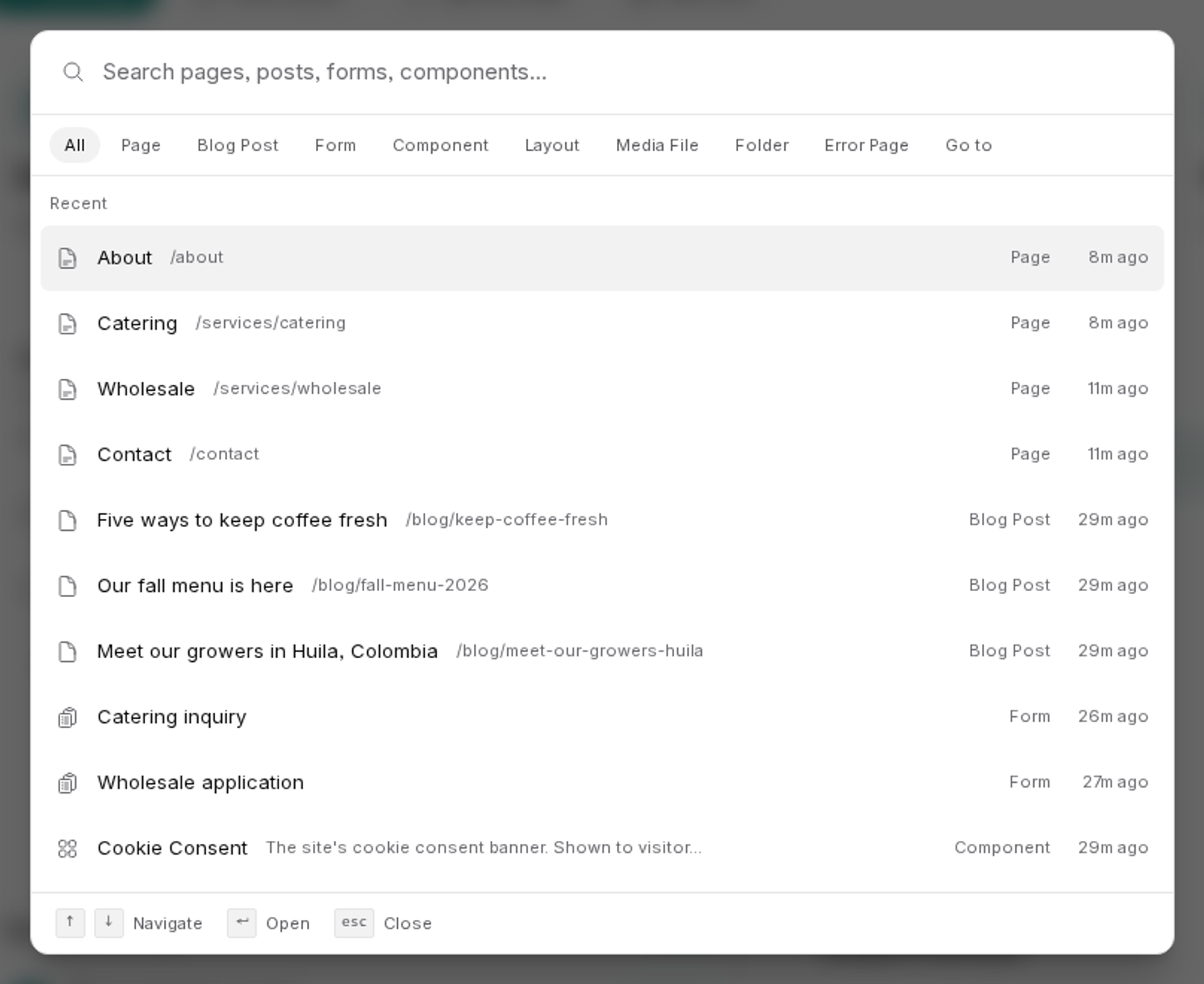
Task: Open Five ways to keep coffee fresh post
Action: click(x=602, y=520)
